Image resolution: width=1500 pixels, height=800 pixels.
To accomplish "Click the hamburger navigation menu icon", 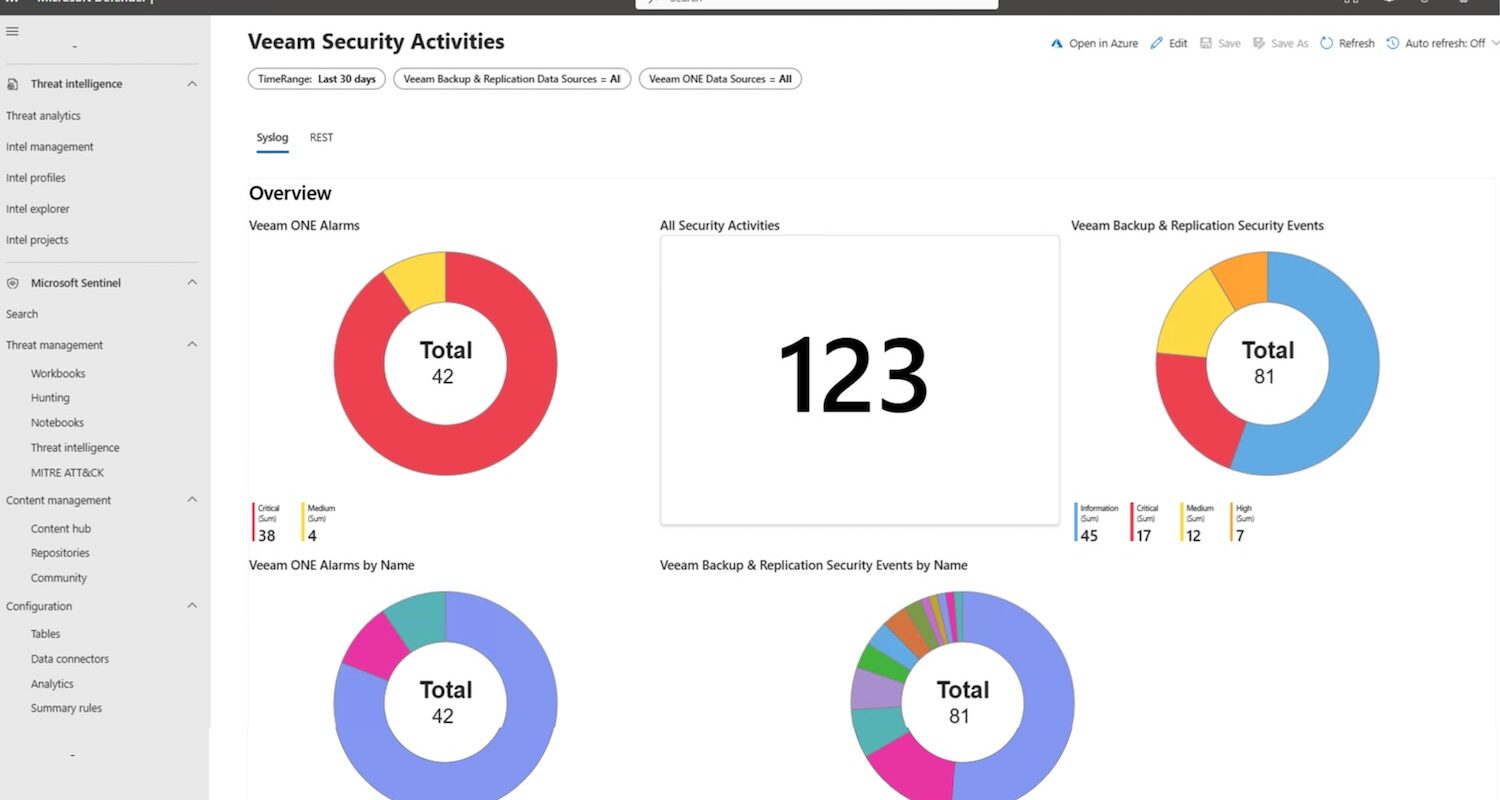I will pyautogui.click(x=12, y=32).
